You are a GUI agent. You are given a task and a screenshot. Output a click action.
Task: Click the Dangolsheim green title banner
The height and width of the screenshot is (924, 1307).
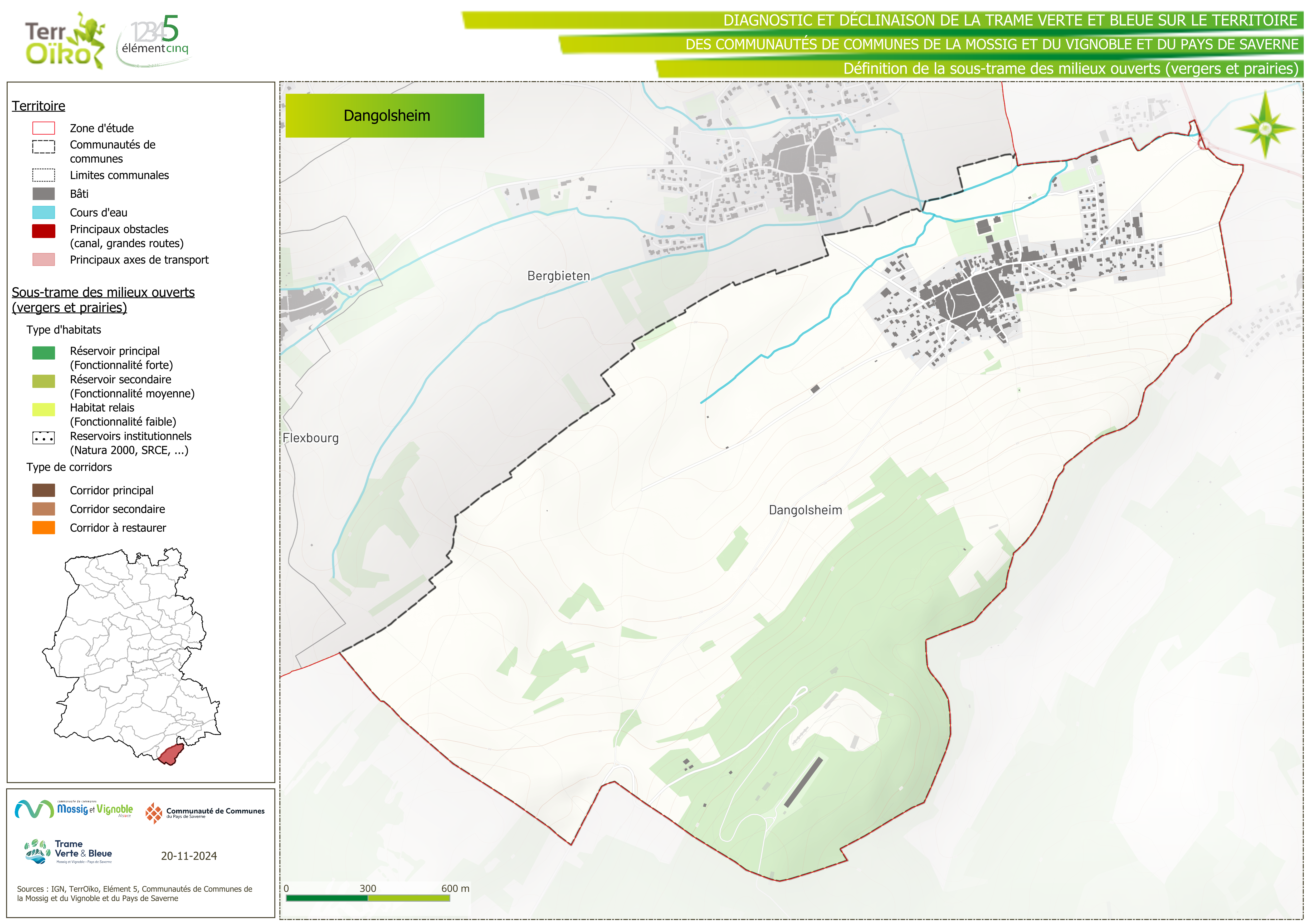click(385, 116)
